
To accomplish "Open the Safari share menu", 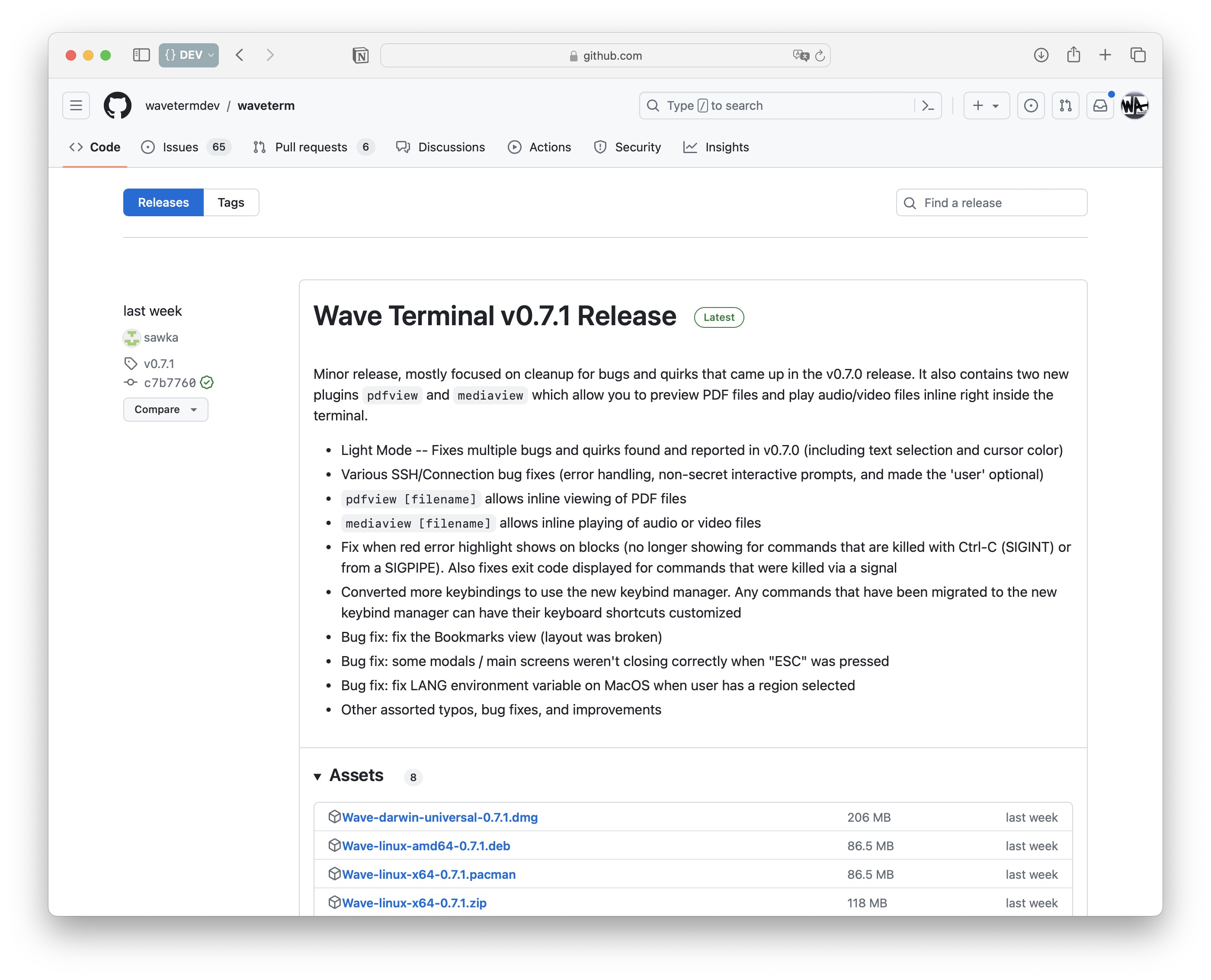I will click(1073, 54).
